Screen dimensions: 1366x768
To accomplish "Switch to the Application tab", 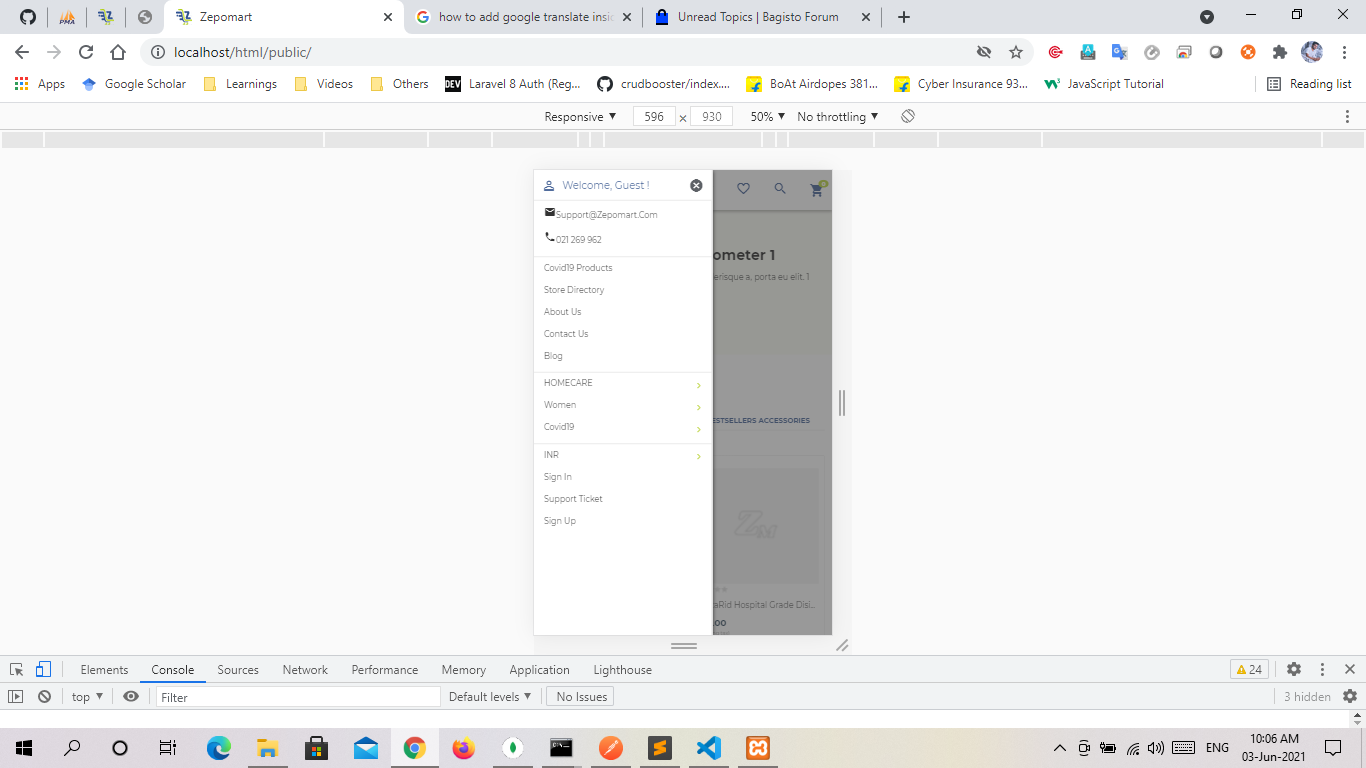I will coord(539,670).
